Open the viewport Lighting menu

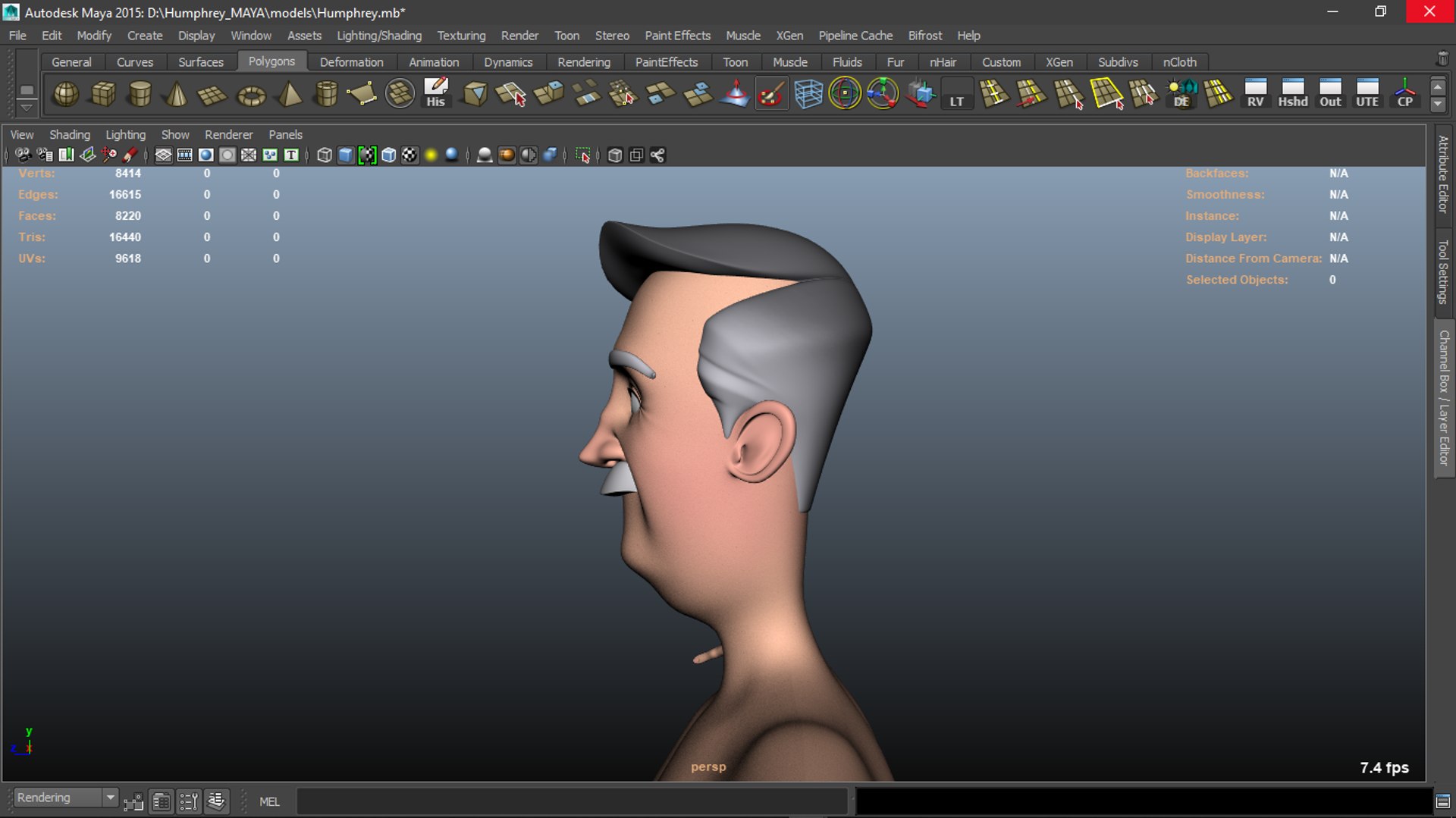click(125, 134)
